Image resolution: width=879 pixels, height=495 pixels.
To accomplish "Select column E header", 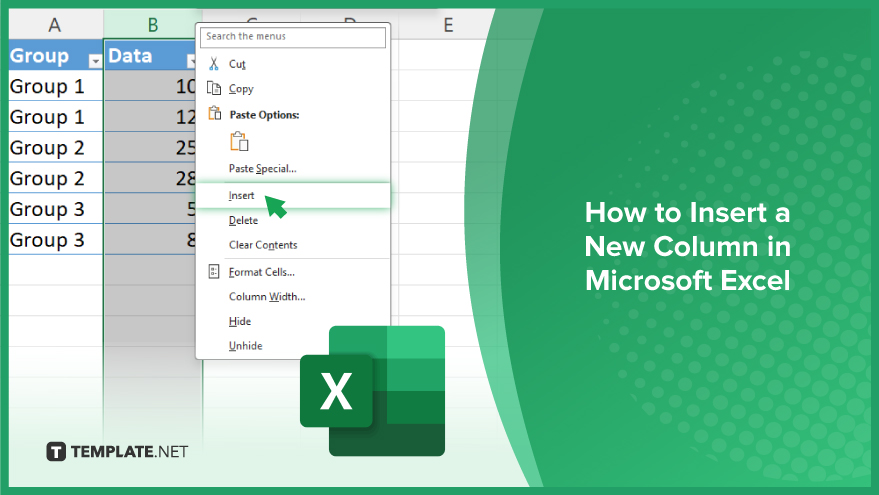I will (447, 25).
